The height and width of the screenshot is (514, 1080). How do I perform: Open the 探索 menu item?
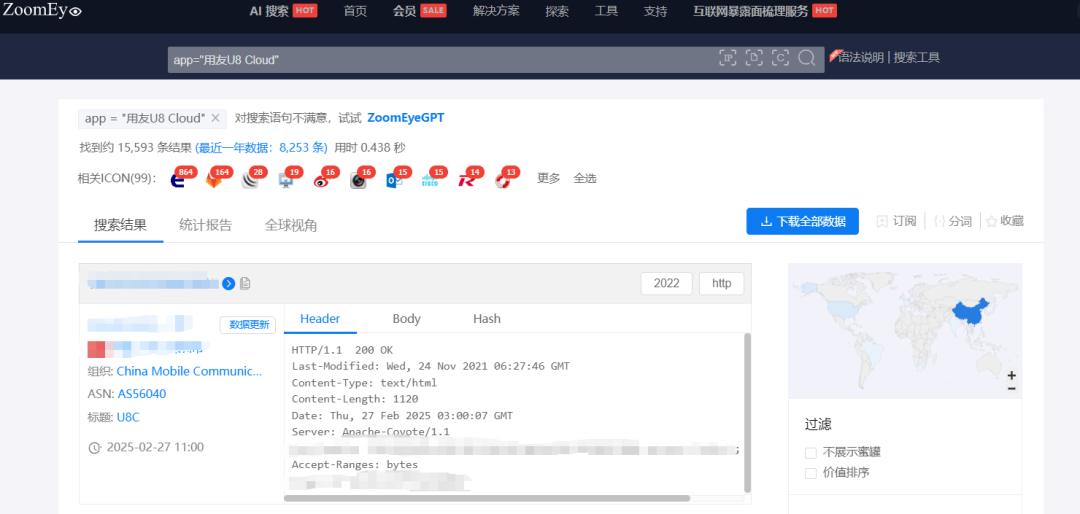(x=557, y=11)
